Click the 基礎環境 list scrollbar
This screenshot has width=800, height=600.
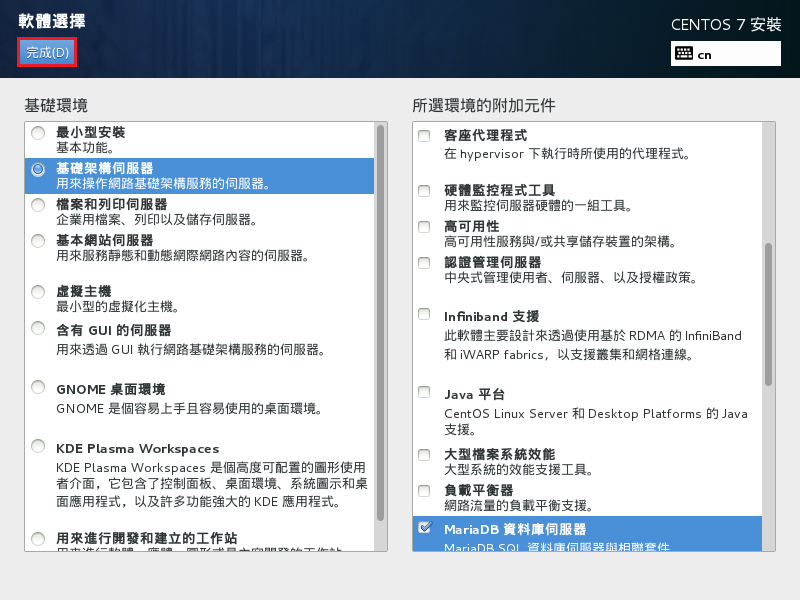point(380,323)
